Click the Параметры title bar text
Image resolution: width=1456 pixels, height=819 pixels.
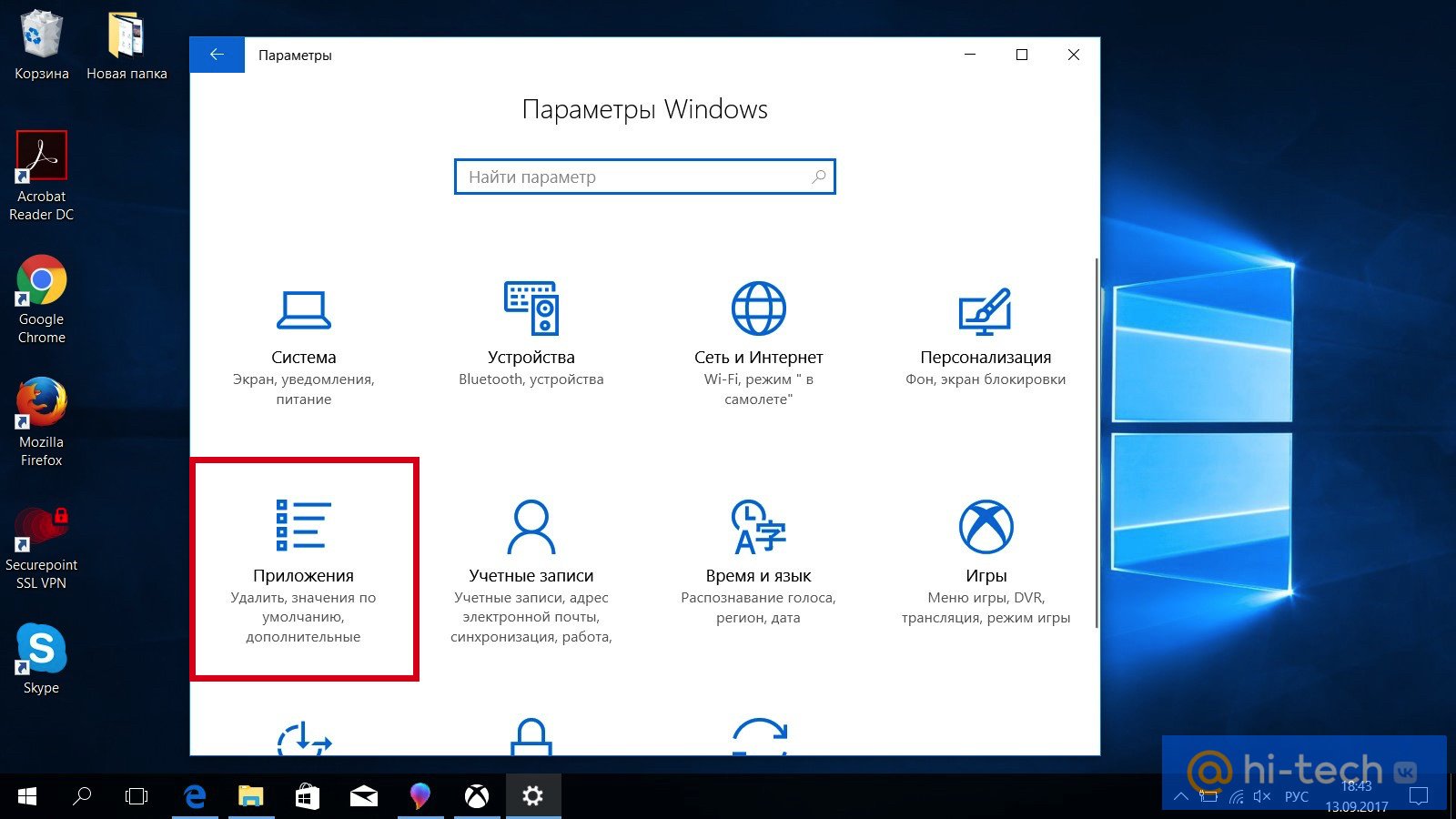click(295, 56)
